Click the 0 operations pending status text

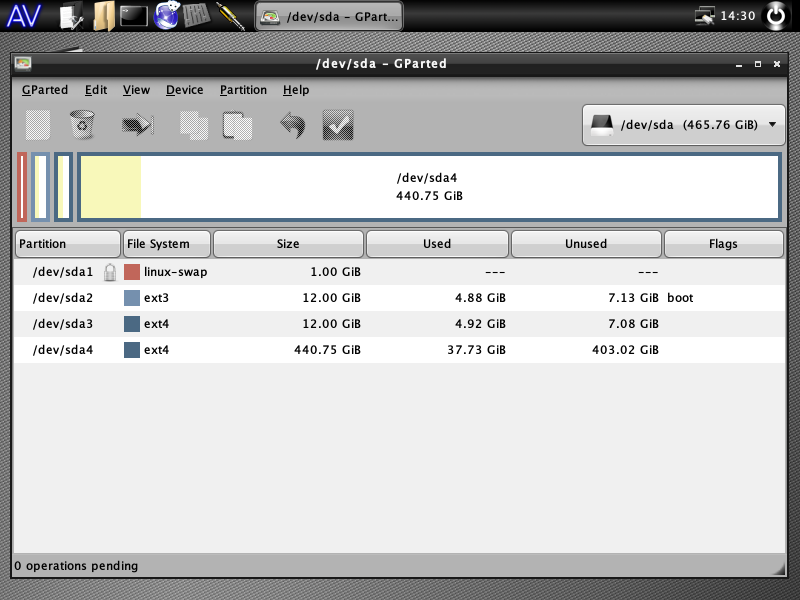tap(77, 566)
